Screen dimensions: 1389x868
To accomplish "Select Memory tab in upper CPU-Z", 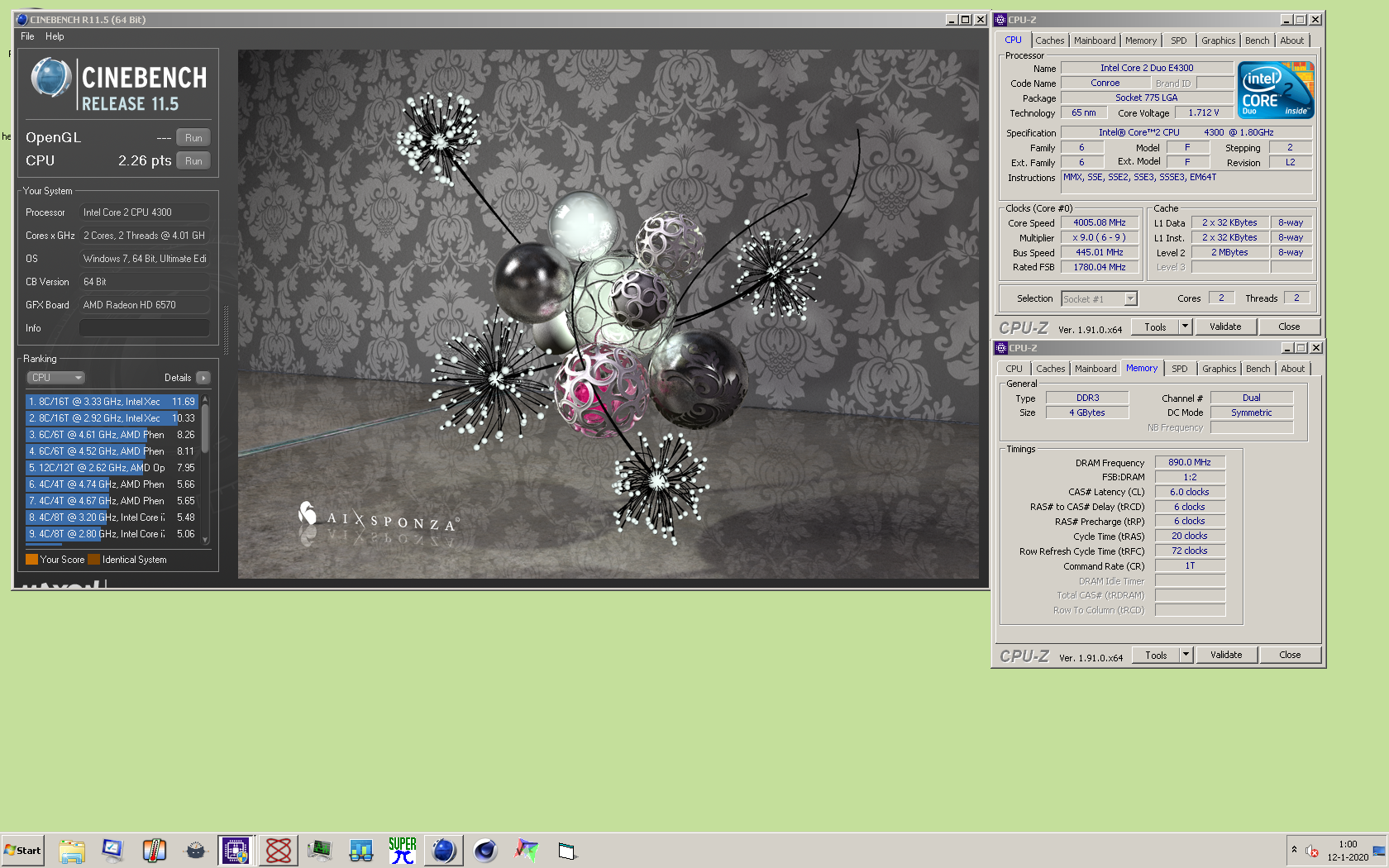I will coord(1141,41).
